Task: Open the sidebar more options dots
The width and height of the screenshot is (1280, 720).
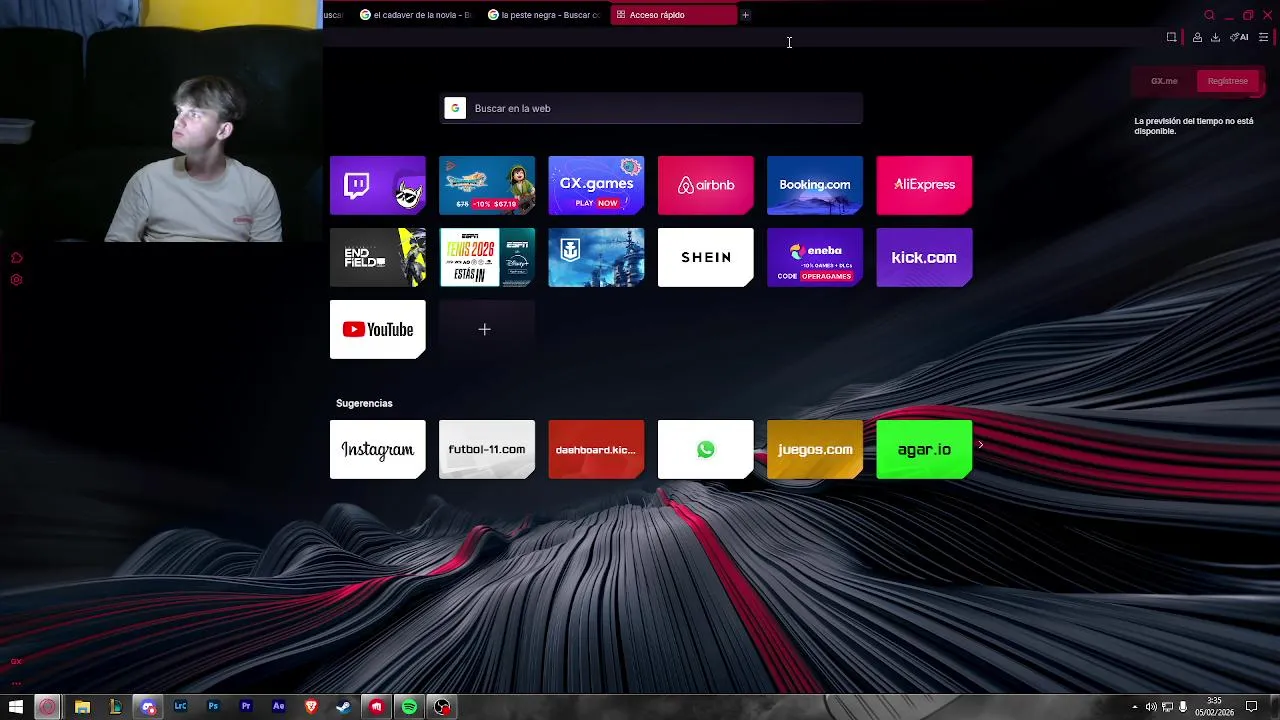Action: (16, 683)
